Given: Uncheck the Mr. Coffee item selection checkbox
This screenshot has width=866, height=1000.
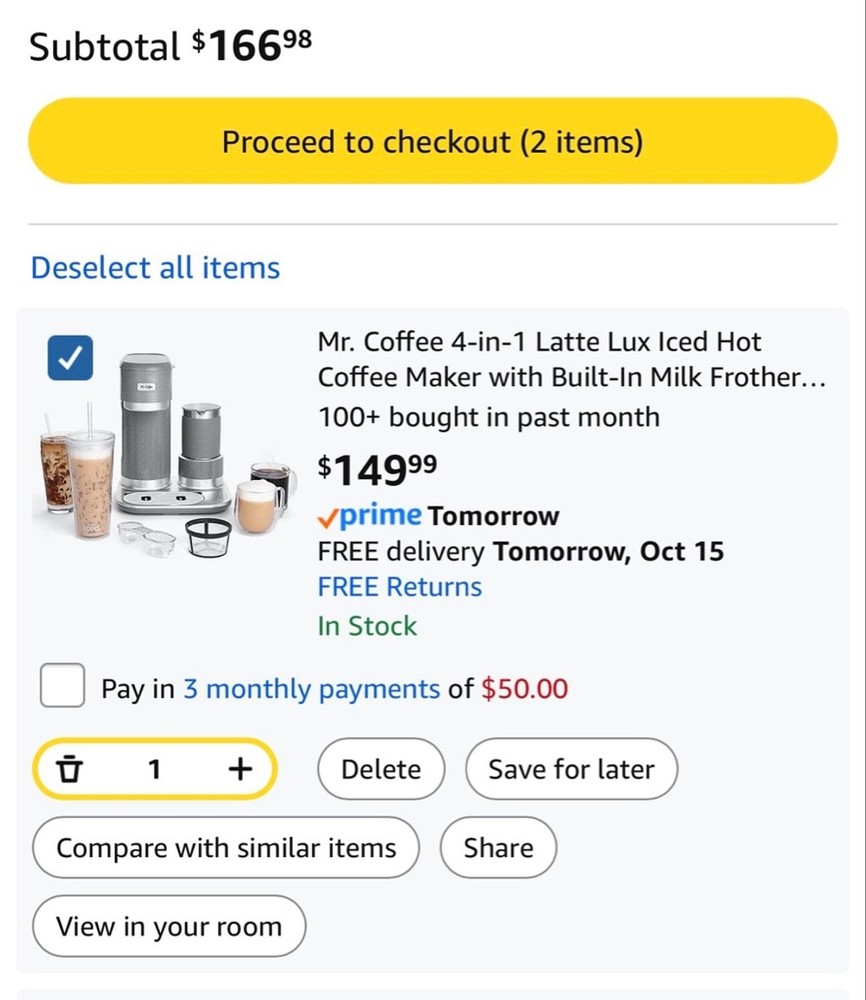Looking at the screenshot, I should pyautogui.click(x=70, y=358).
